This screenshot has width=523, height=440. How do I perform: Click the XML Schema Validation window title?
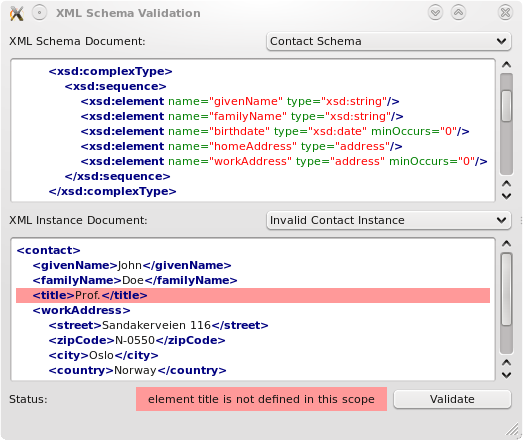(x=128, y=13)
